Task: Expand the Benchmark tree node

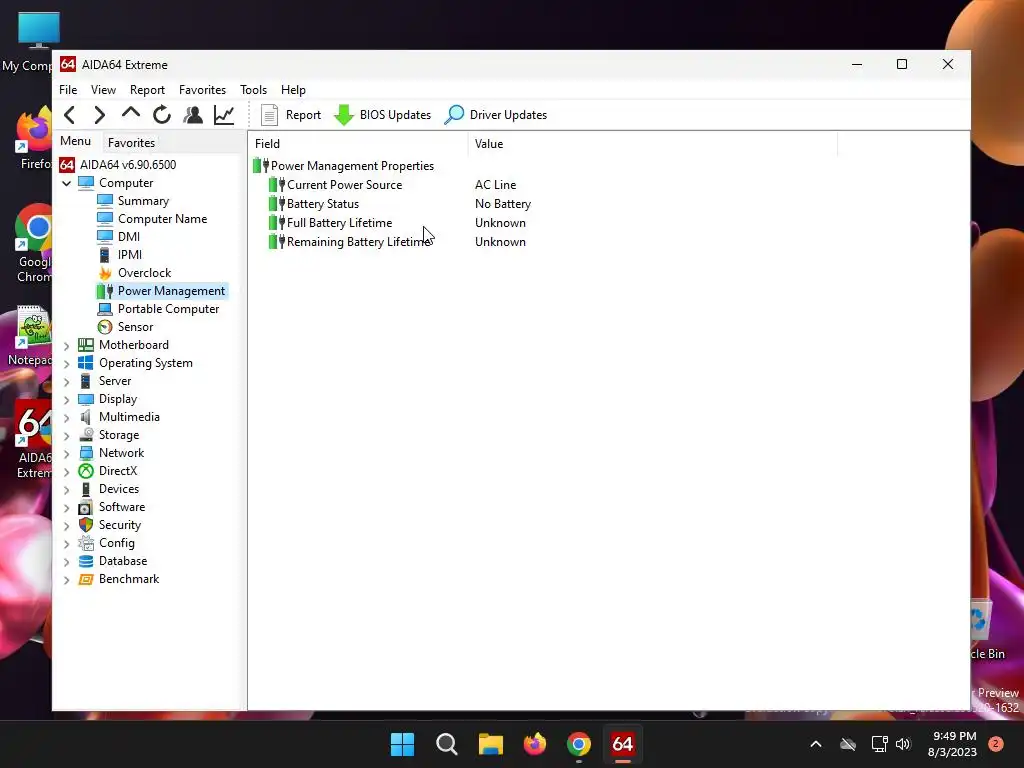Action: pos(67,579)
